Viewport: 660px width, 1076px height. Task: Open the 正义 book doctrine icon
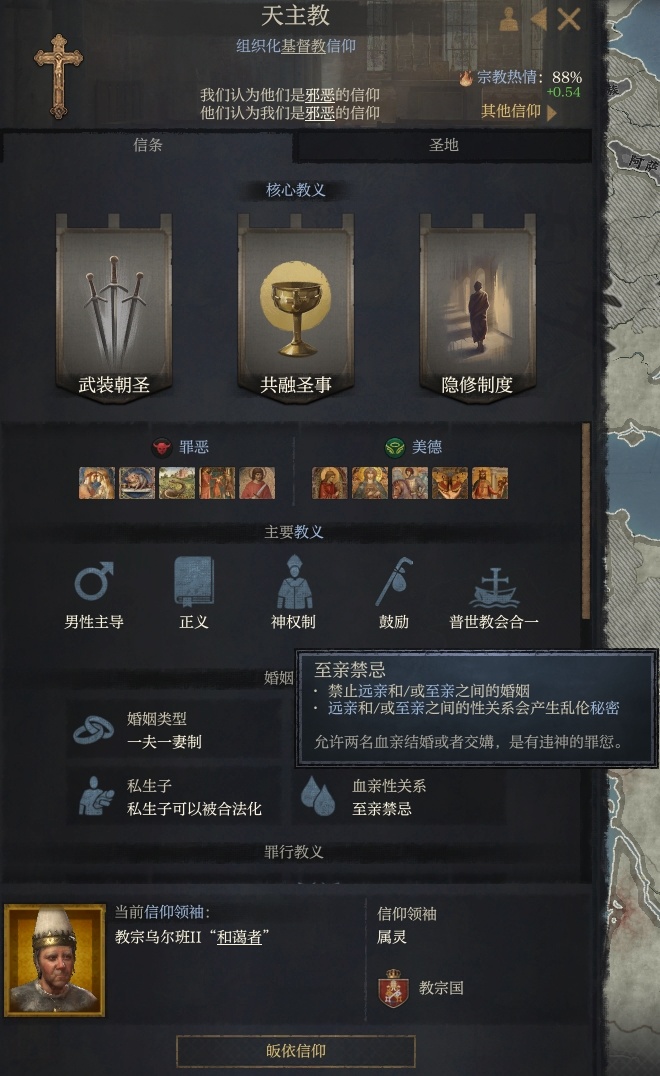click(193, 582)
